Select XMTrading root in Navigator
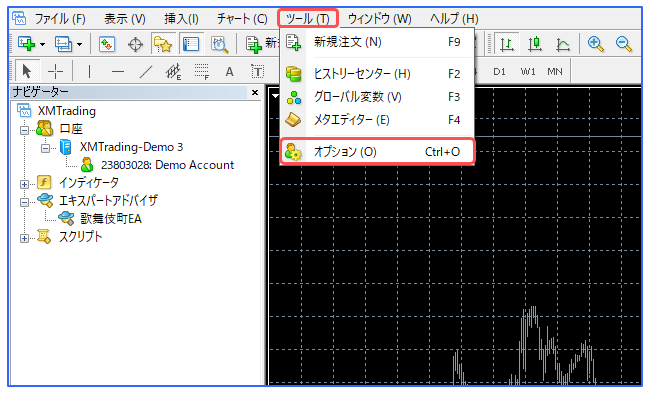The width and height of the screenshot is (649, 394). click(x=66, y=111)
